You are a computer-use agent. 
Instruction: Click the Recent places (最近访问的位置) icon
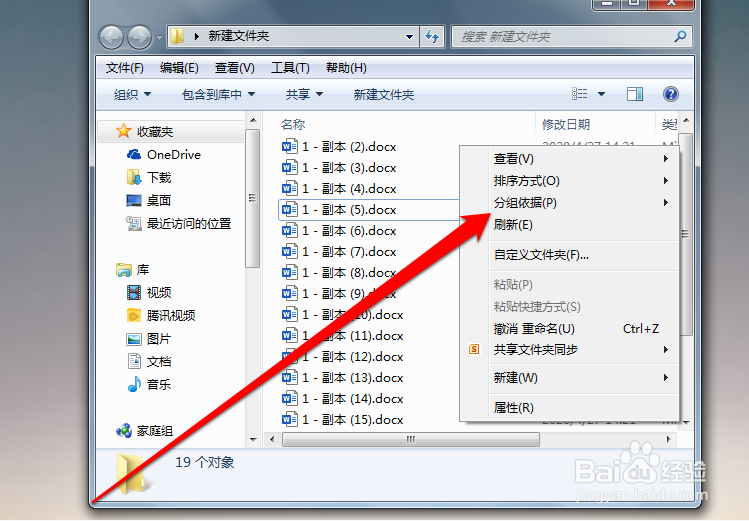point(134,223)
